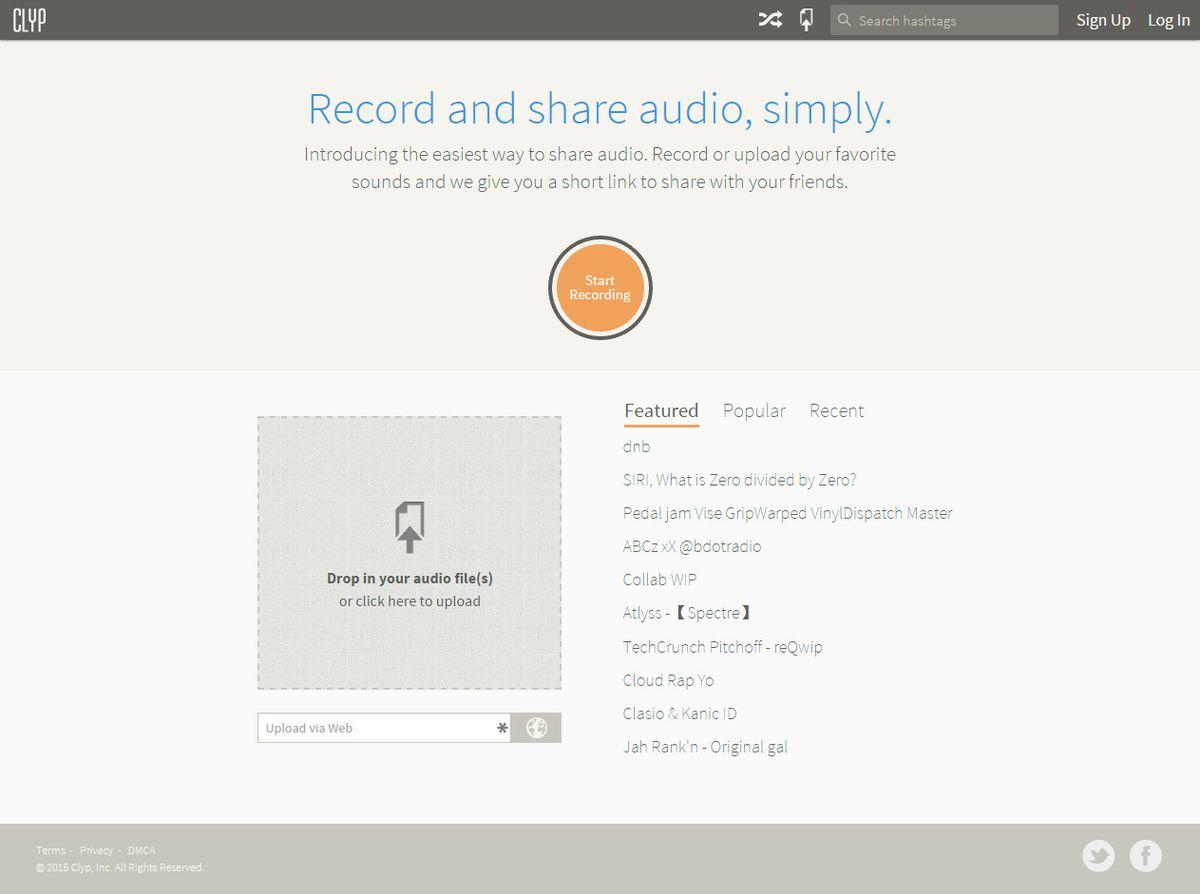Click the shuffle random audio icon
This screenshot has height=894, width=1200.
pyautogui.click(x=769, y=20)
